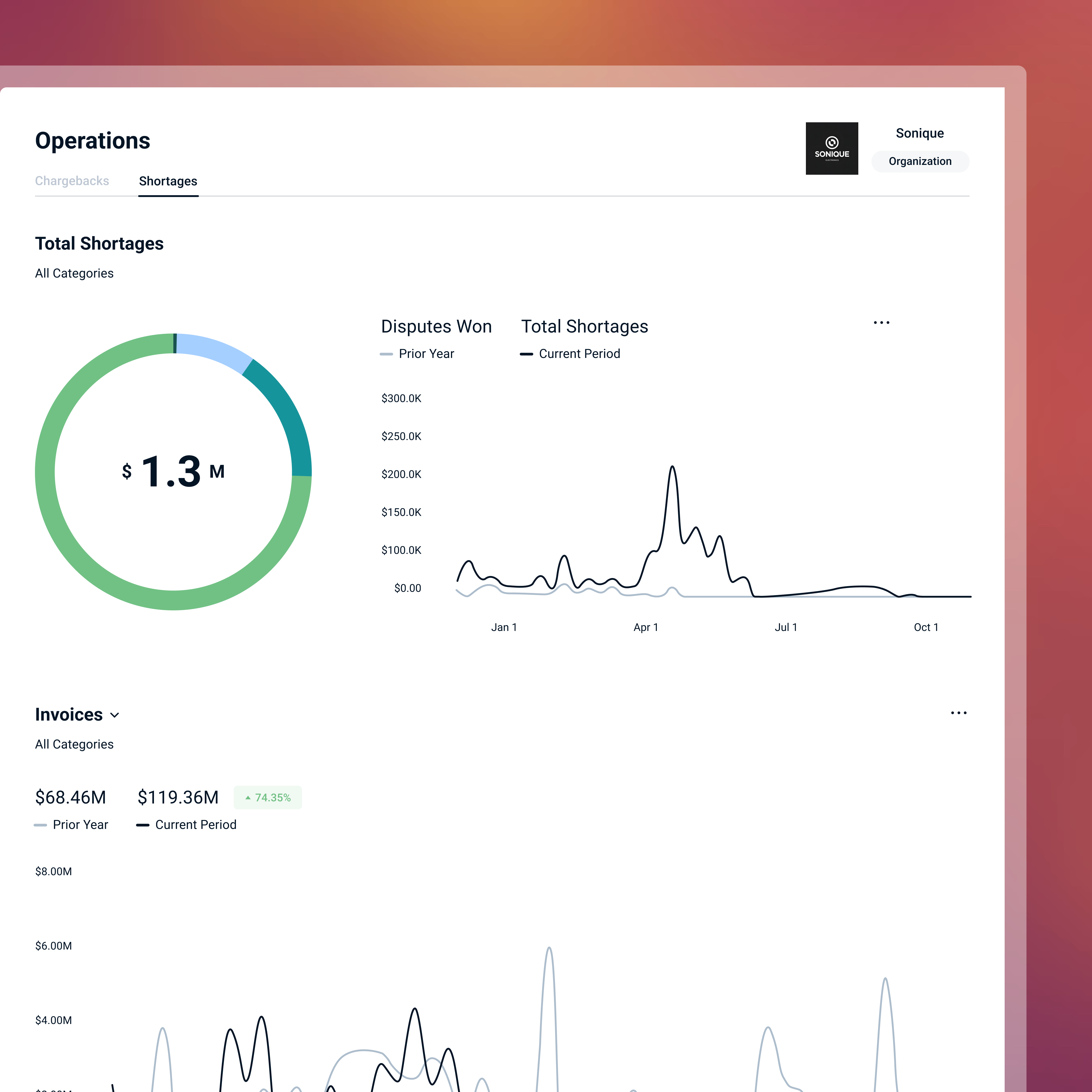Image resolution: width=1092 pixels, height=1092 pixels.
Task: Toggle the Current Period legend under Invoices
Action: pyautogui.click(x=186, y=825)
